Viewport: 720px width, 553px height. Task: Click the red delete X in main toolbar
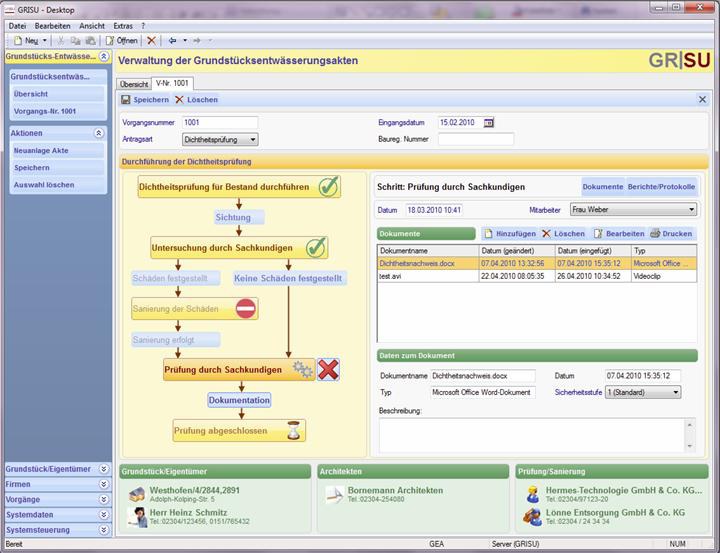coord(152,40)
